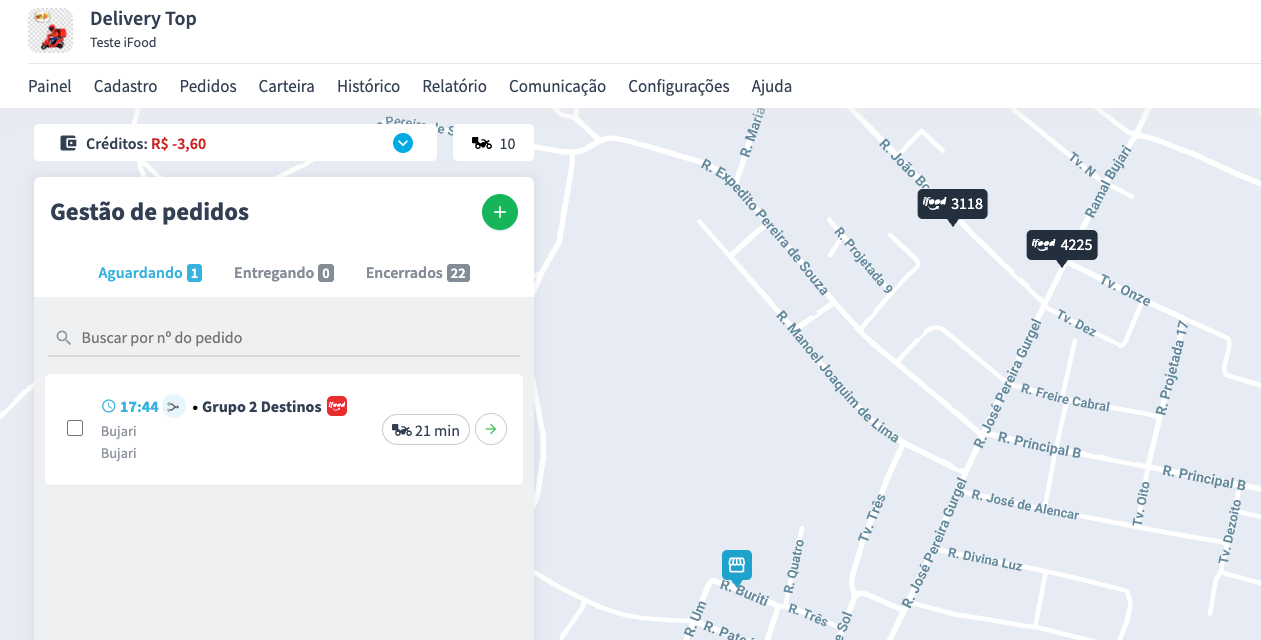Click the red iFood badge on the order
This screenshot has height=640, width=1261.
(337, 406)
